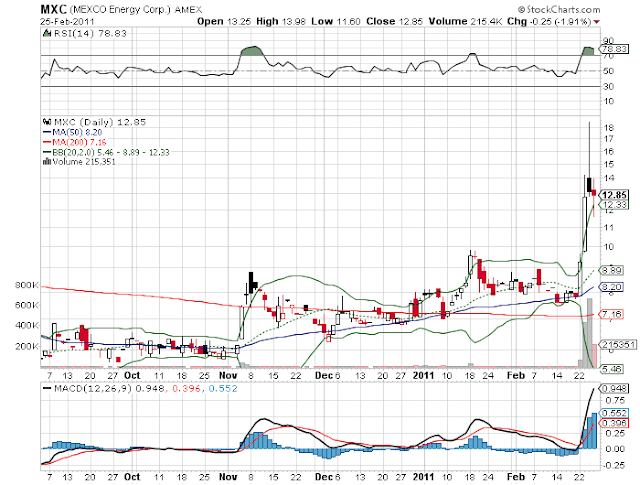Image resolution: width=640 pixels, height=485 pixels.
Task: Click the shaded RSI overbought area in November
Action: point(252,51)
